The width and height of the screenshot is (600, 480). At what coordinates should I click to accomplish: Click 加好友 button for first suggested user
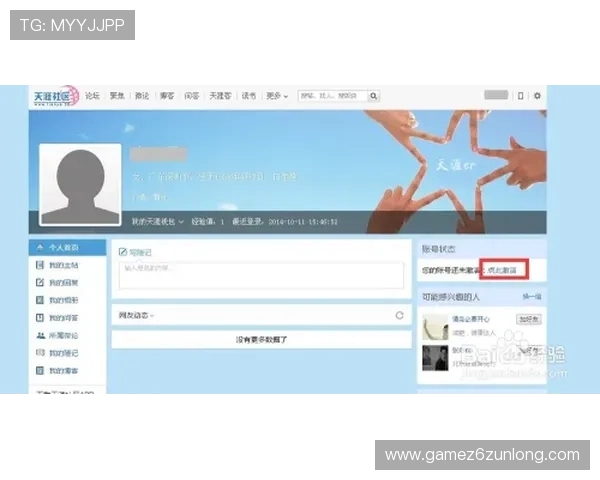click(528, 319)
